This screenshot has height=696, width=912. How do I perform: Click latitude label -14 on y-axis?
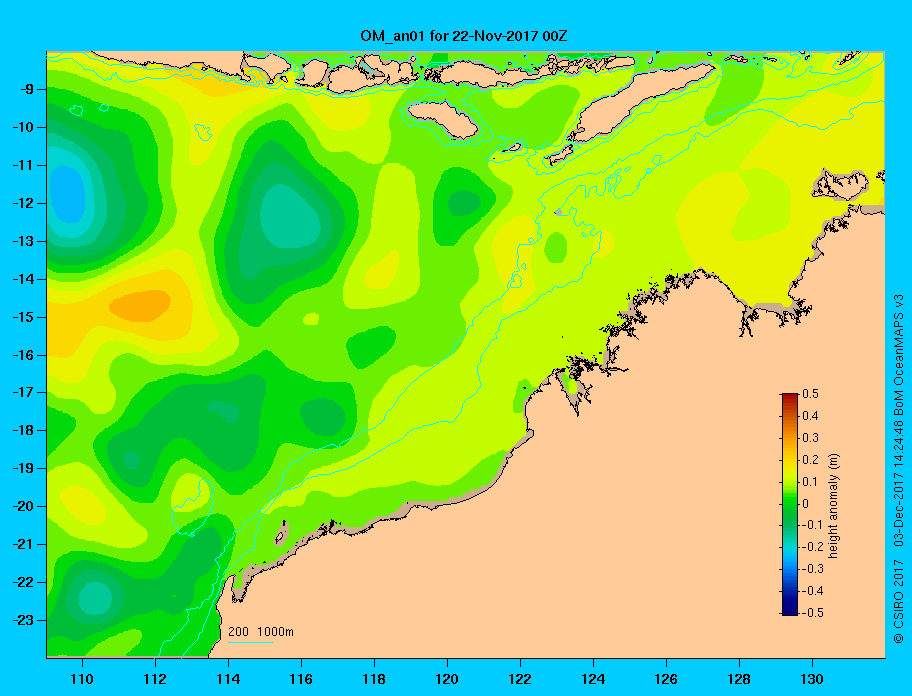click(x=22, y=279)
